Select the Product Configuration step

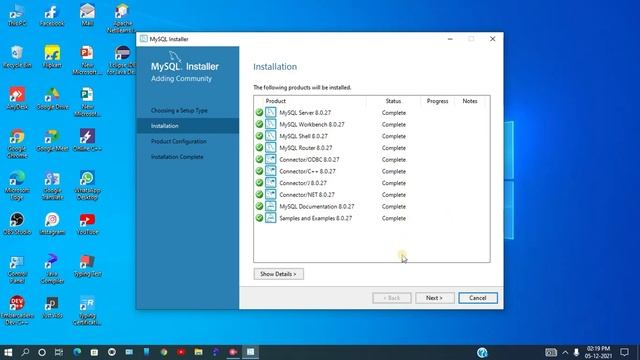tap(179, 141)
